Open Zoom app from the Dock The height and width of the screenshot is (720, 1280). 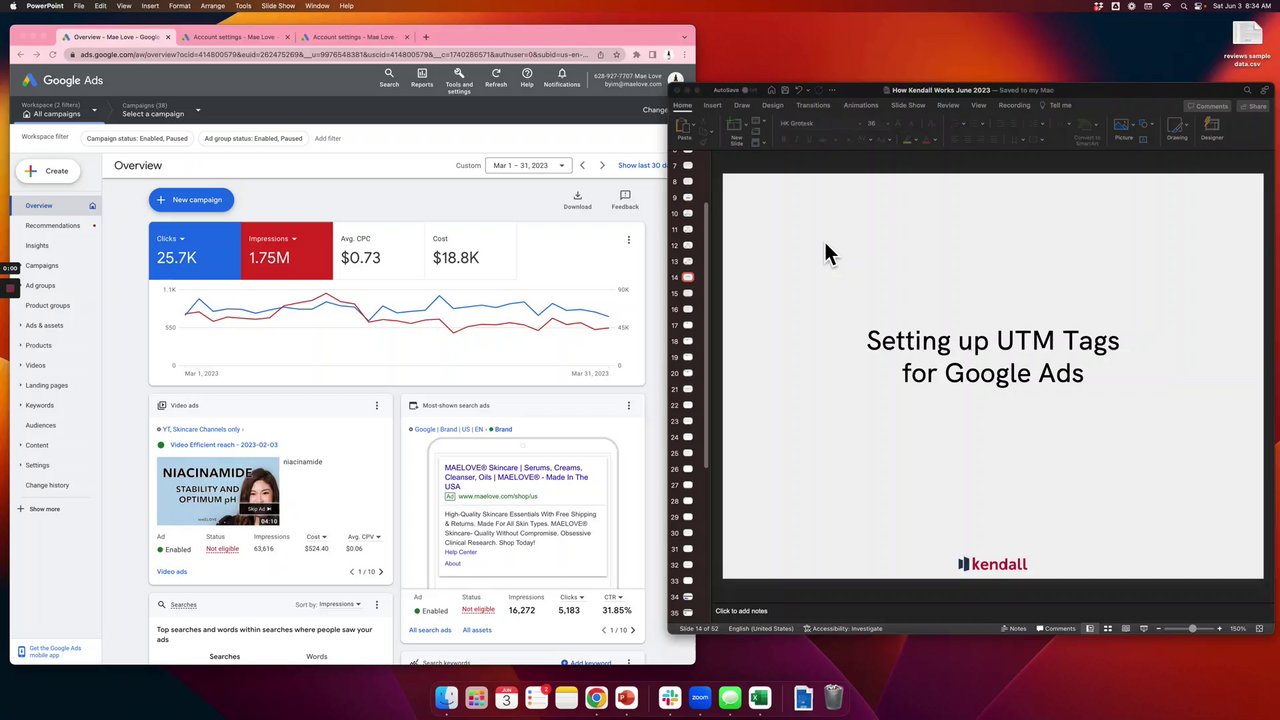[700, 697]
